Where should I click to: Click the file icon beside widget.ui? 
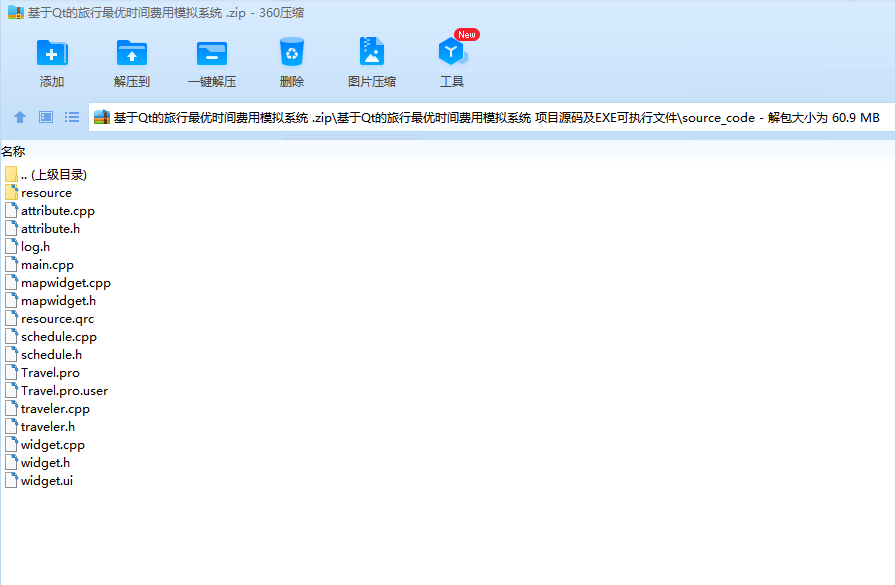11,480
